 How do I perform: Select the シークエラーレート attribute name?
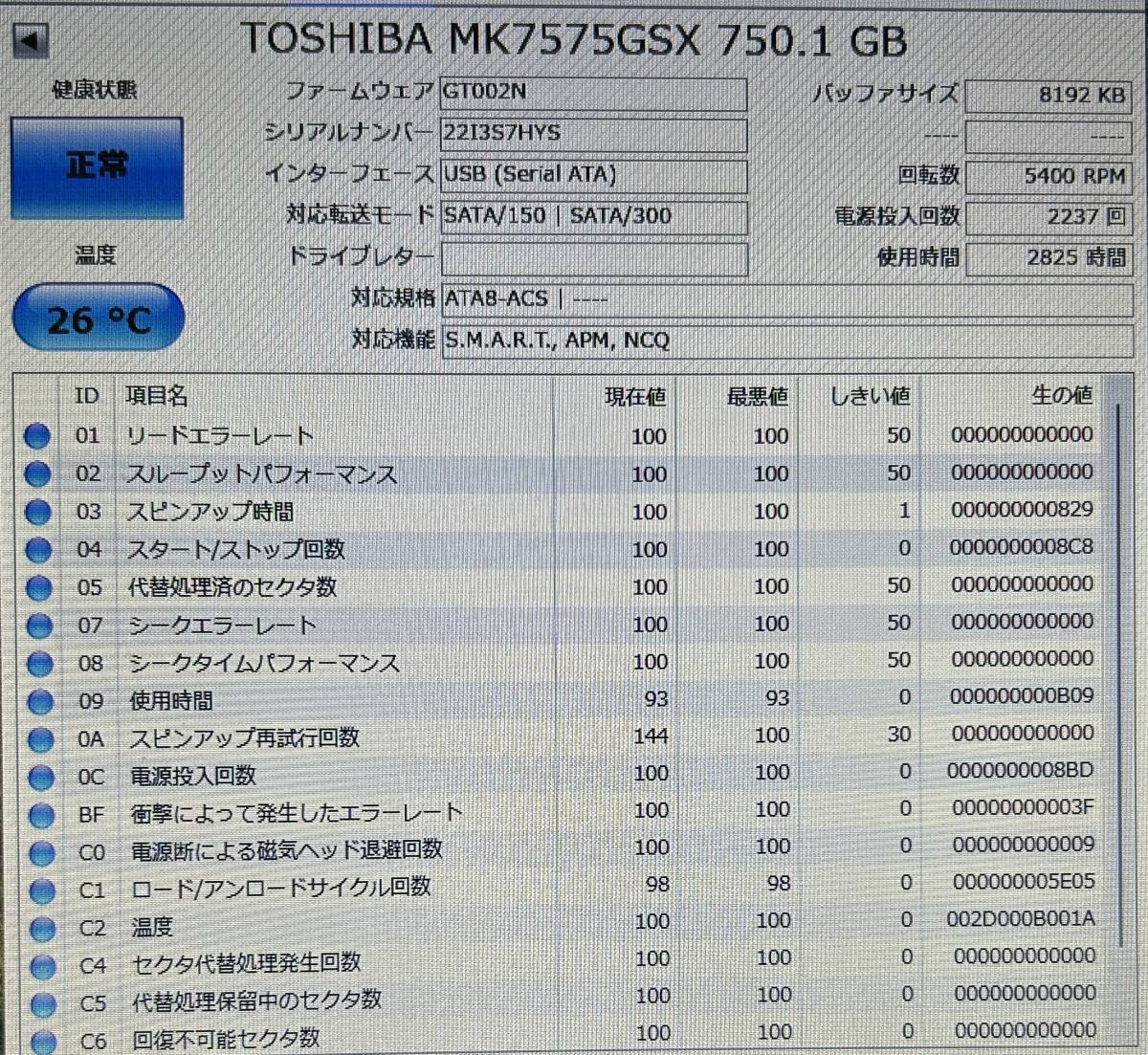tap(223, 626)
